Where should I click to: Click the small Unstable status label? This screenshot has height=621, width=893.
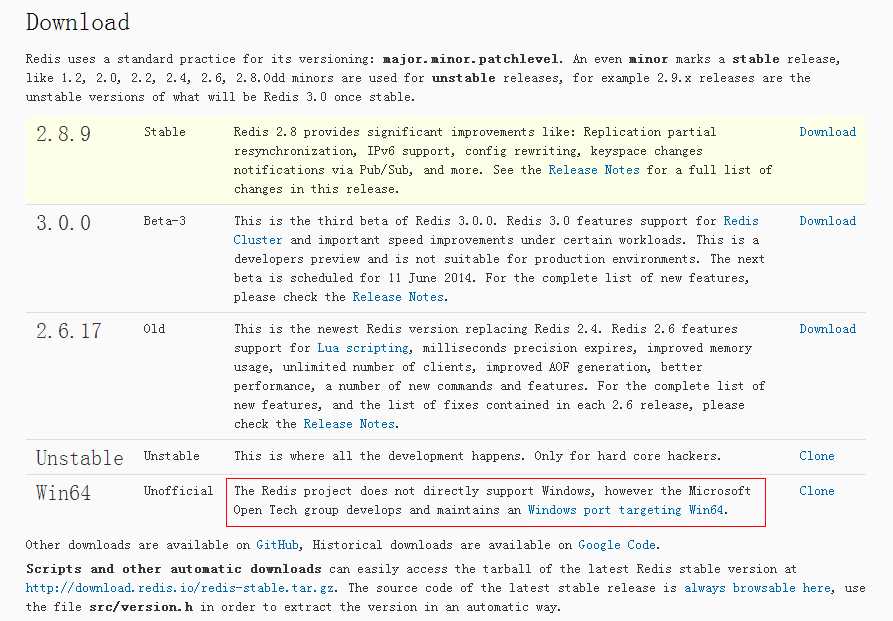[x=171, y=456]
